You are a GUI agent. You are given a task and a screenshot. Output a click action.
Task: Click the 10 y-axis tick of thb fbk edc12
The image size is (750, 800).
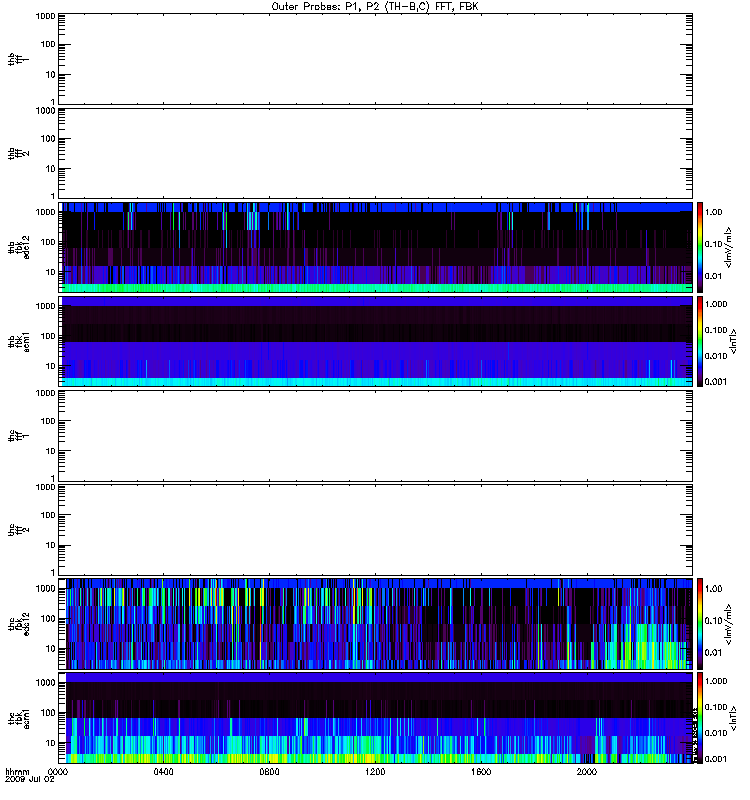coord(51,272)
